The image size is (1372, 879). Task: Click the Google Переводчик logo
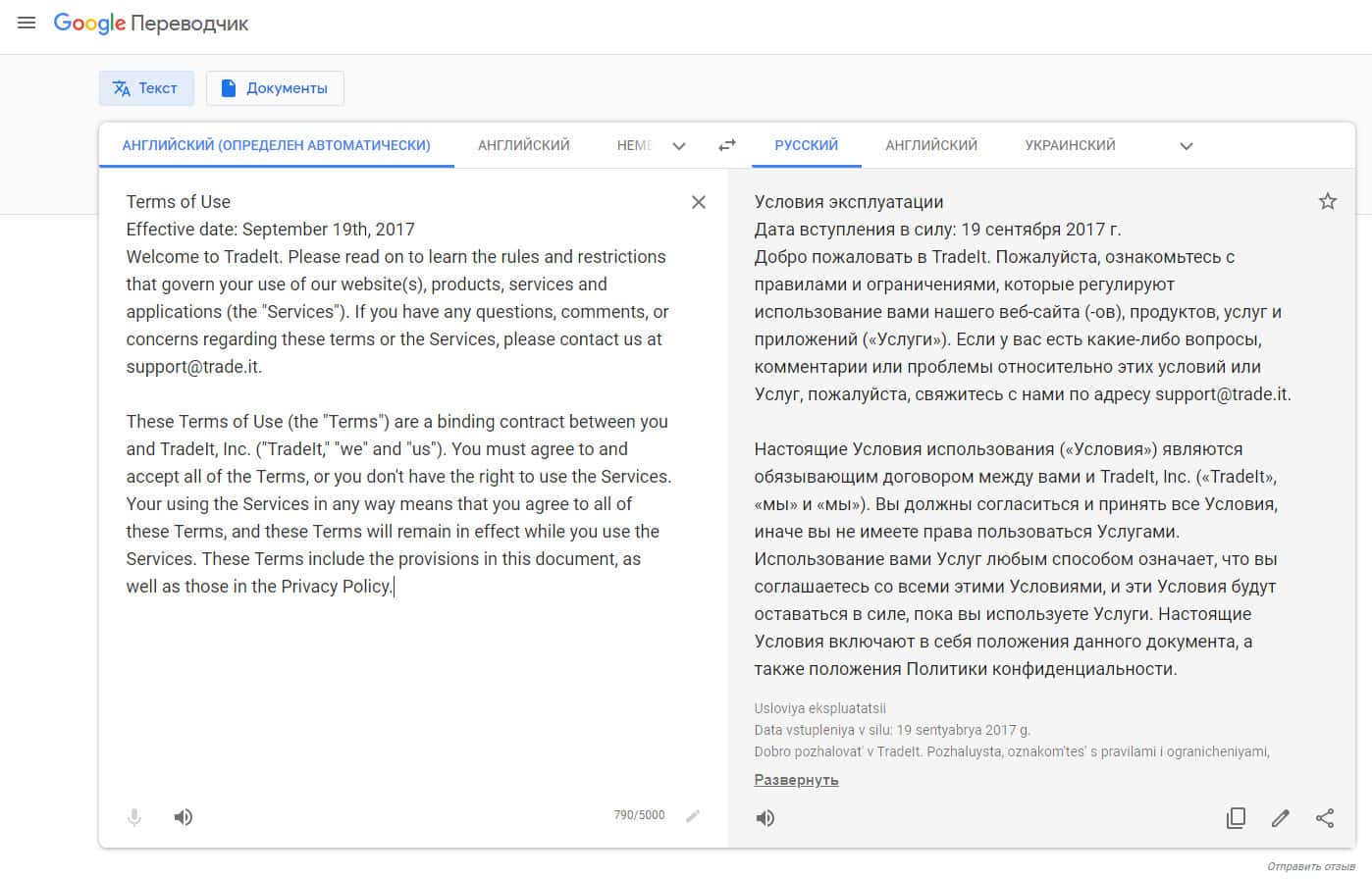coord(151,24)
